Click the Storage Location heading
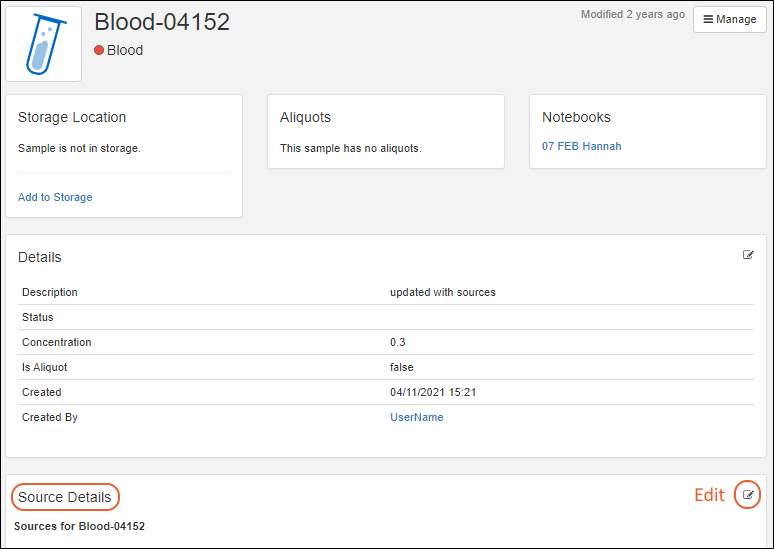The image size is (774, 549). coord(72,117)
